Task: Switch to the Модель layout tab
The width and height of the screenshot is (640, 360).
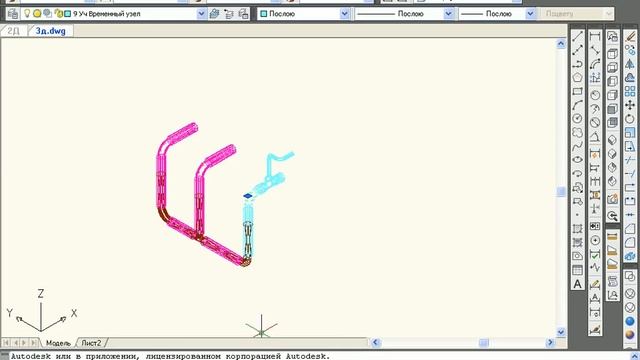Action: (58, 343)
